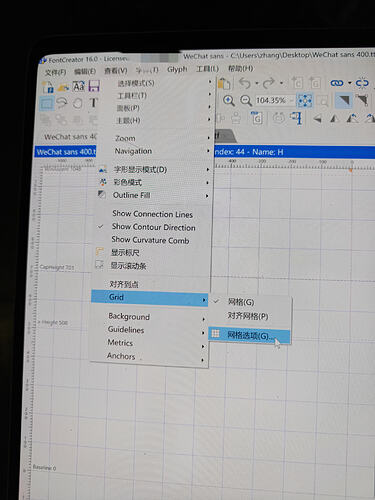375x500 pixels.
Task: Click the dark triangle fill icon next to zoom
Action: 343,100
